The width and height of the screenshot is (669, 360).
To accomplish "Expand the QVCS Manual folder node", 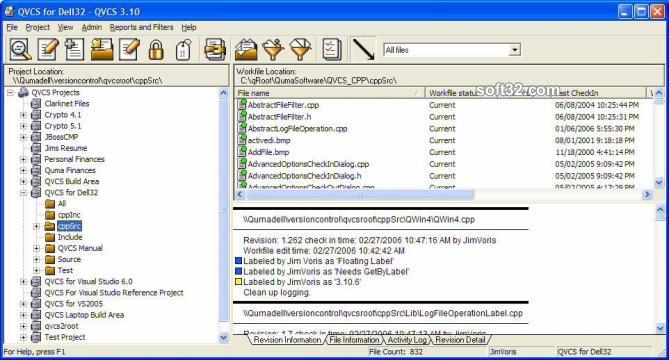I will (37, 248).
